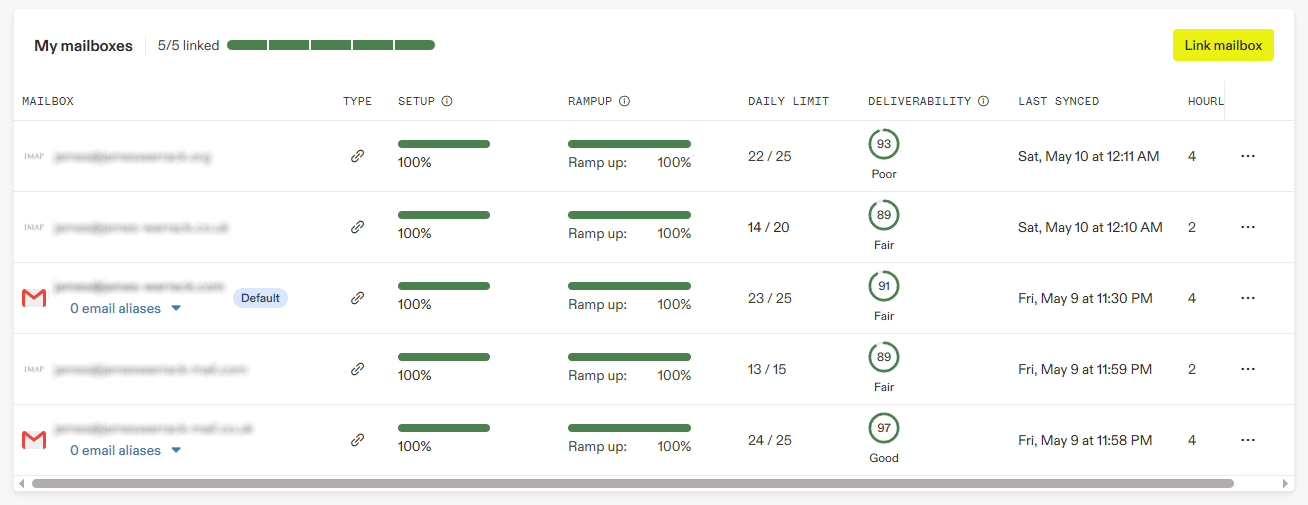1308x505 pixels.
Task: Click the 89 deliverability circle in the 13 / 15 row
Action: pos(884,357)
